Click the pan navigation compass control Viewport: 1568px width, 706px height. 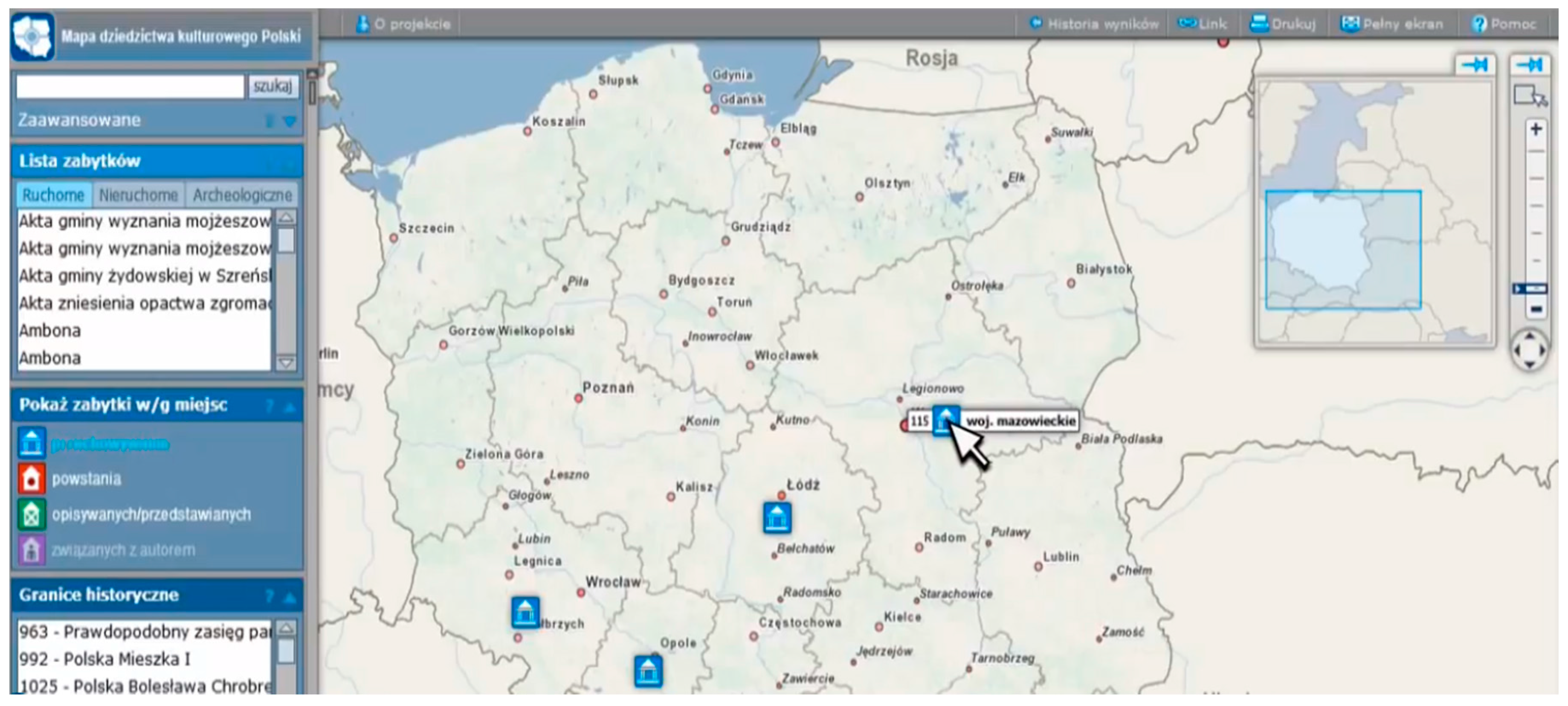[x=1530, y=350]
